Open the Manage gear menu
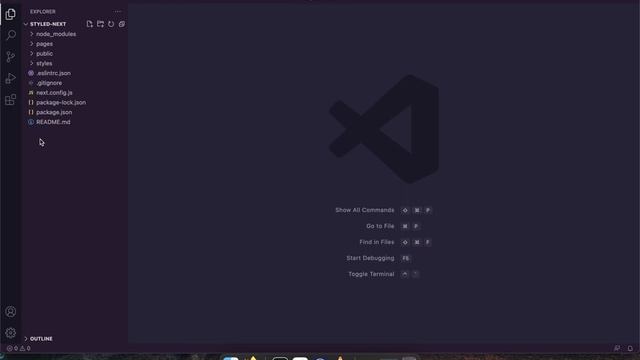Viewport: 640px width, 360px height. (x=11, y=333)
